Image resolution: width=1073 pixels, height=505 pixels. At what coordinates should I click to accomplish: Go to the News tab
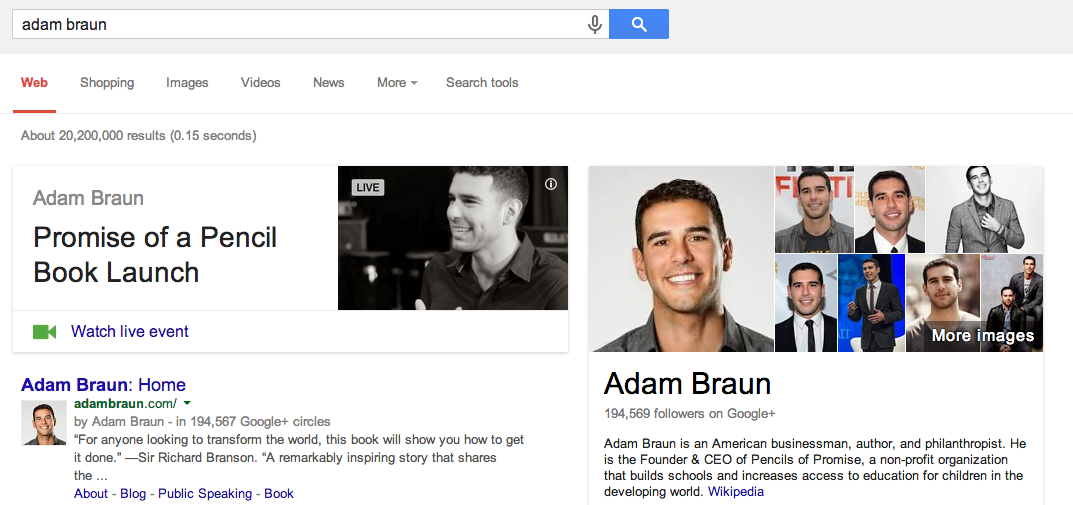(328, 83)
